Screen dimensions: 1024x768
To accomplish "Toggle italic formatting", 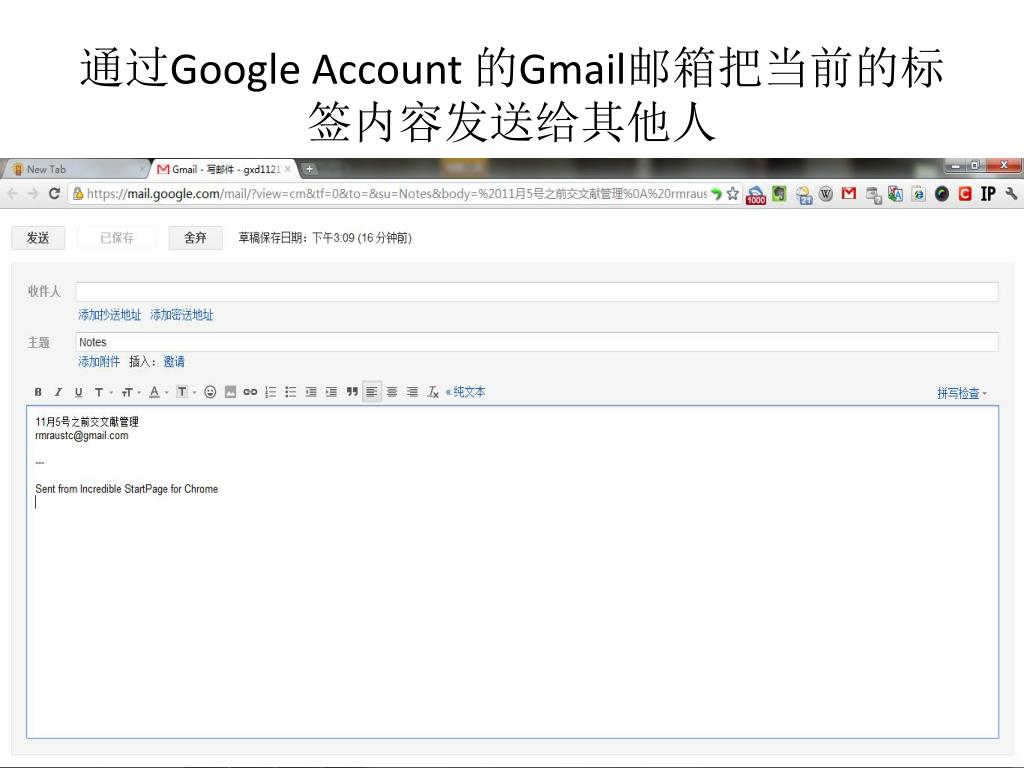I will click(x=58, y=392).
